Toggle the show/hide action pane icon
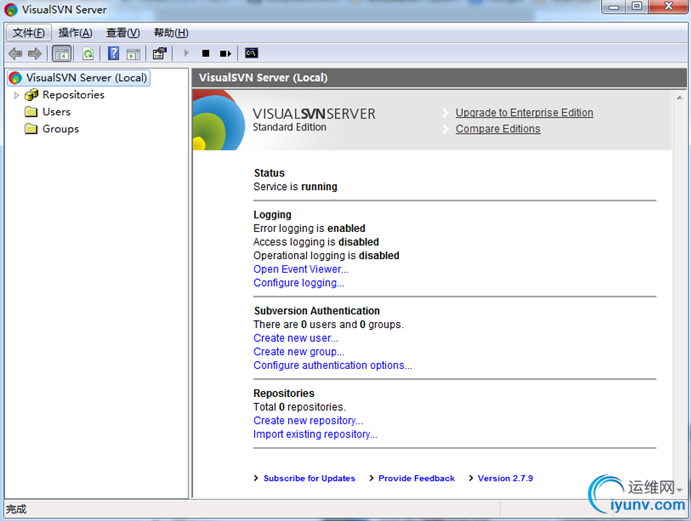Viewport: 691px width, 521px height. [x=134, y=54]
